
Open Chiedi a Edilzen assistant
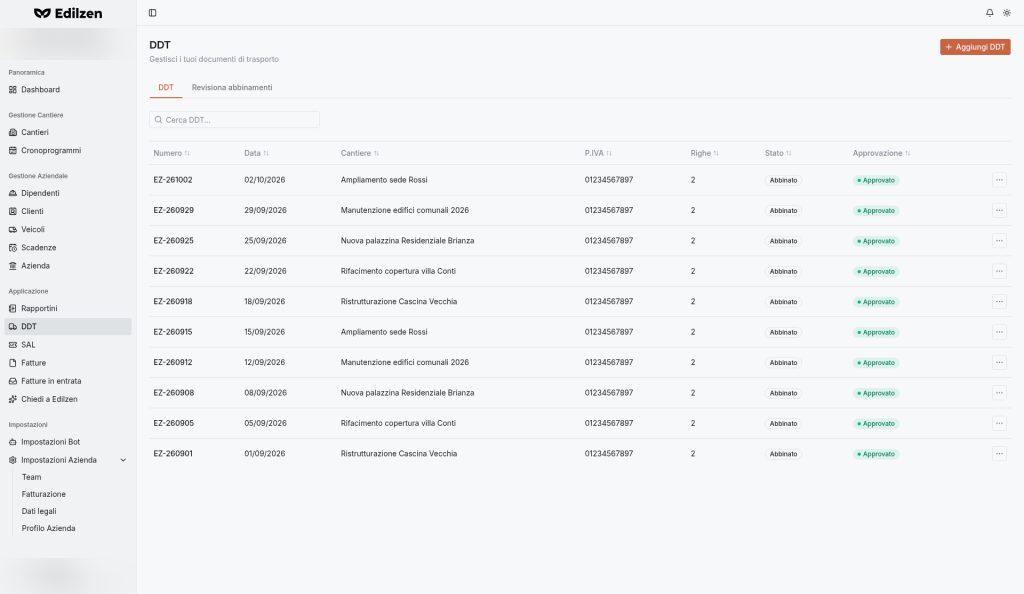click(68, 399)
